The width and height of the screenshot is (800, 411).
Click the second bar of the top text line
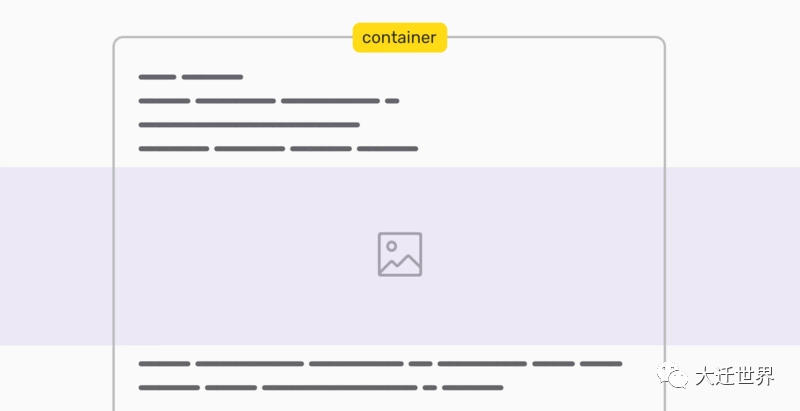coord(212,77)
